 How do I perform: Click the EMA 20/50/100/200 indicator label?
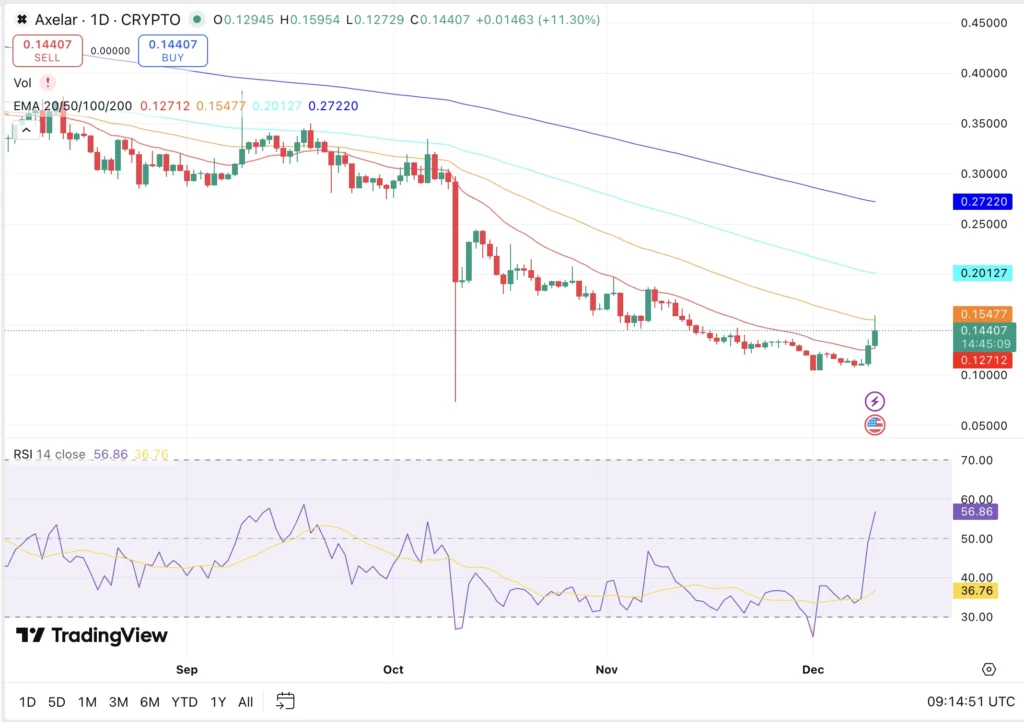72,106
